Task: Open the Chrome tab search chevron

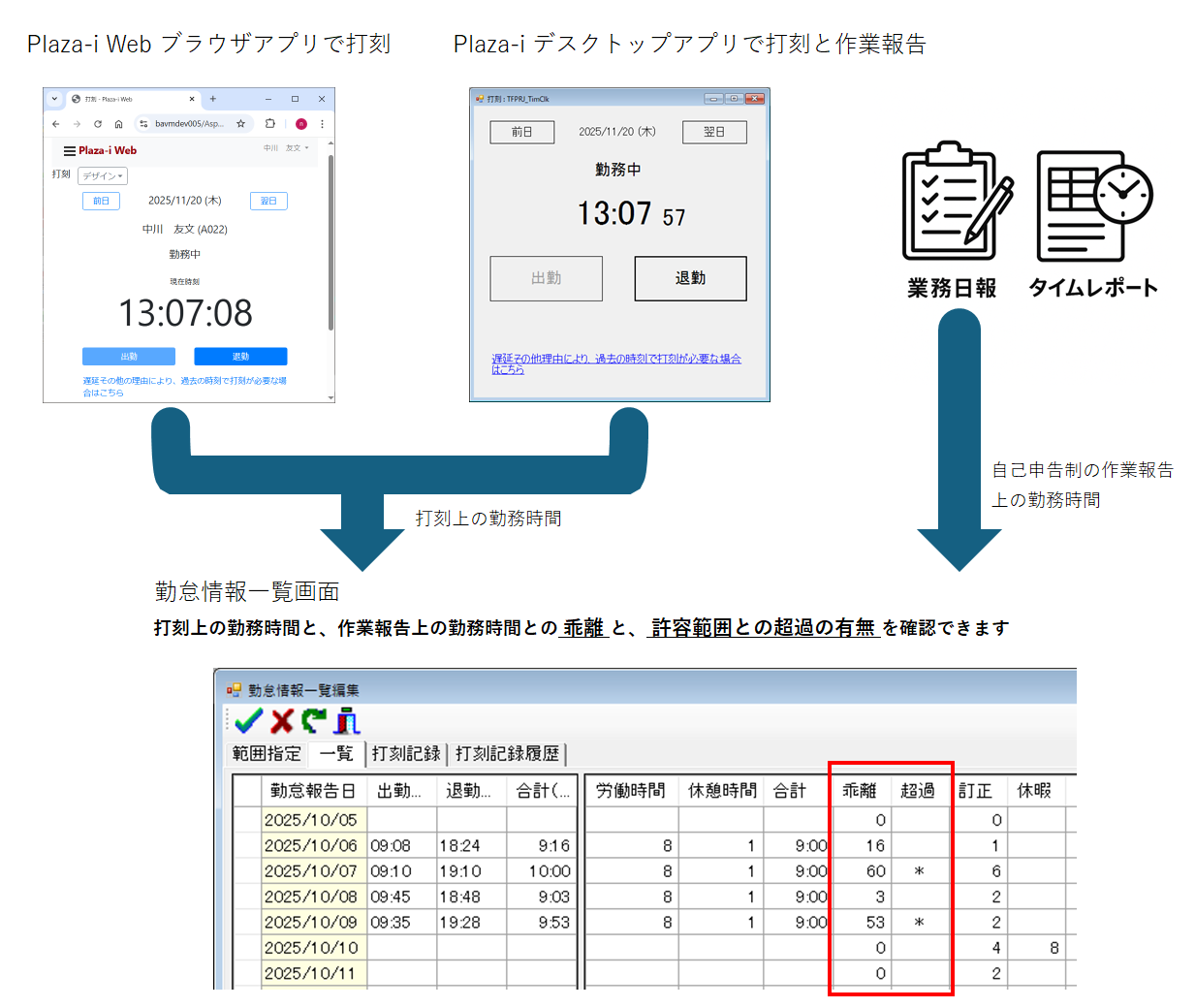Action: pos(55,98)
